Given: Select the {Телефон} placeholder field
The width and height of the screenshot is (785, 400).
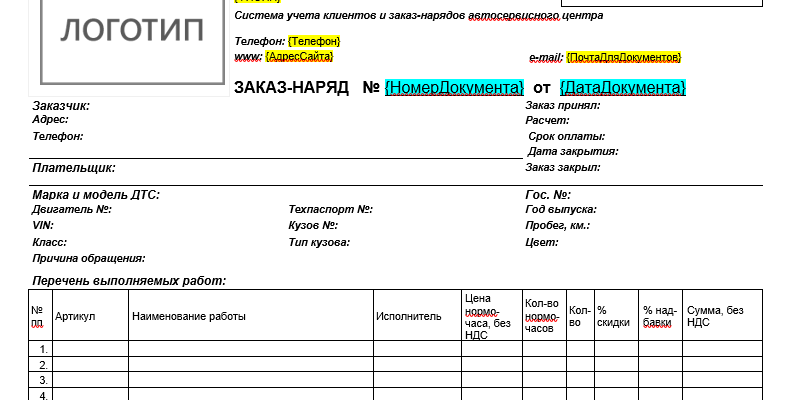Looking at the screenshot, I should coord(314,41).
